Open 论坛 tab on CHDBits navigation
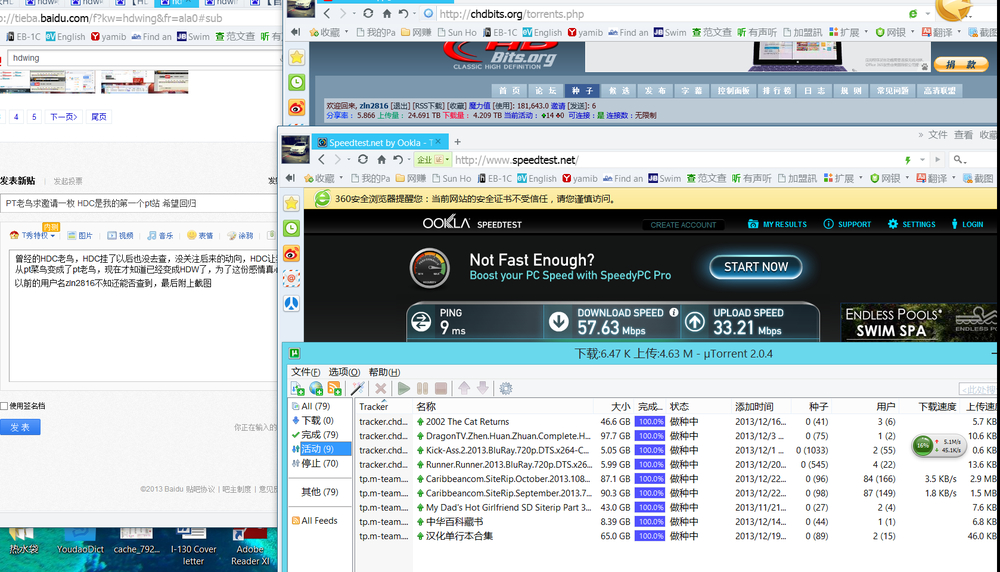 click(x=545, y=91)
